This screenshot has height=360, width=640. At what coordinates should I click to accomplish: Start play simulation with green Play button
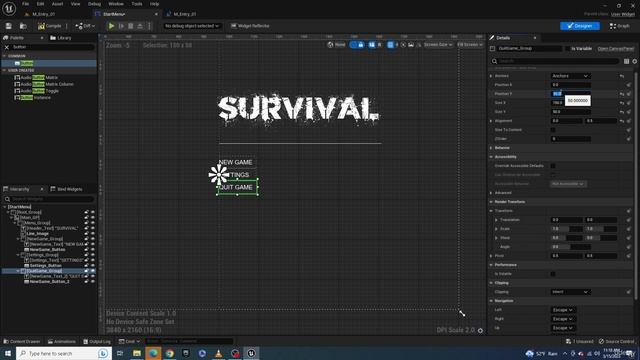click(x=111, y=26)
